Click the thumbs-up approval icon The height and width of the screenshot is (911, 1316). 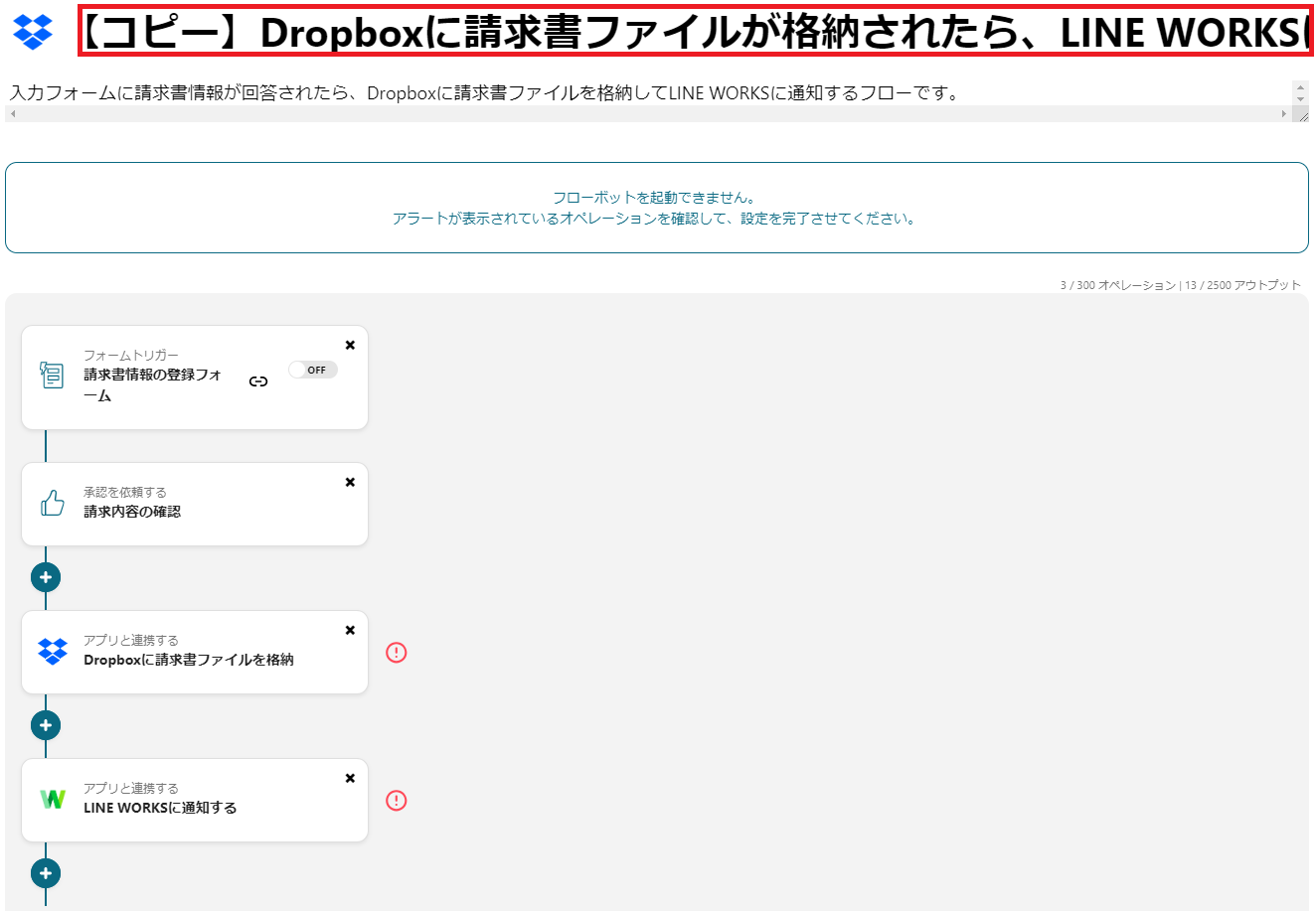pyautogui.click(x=53, y=503)
